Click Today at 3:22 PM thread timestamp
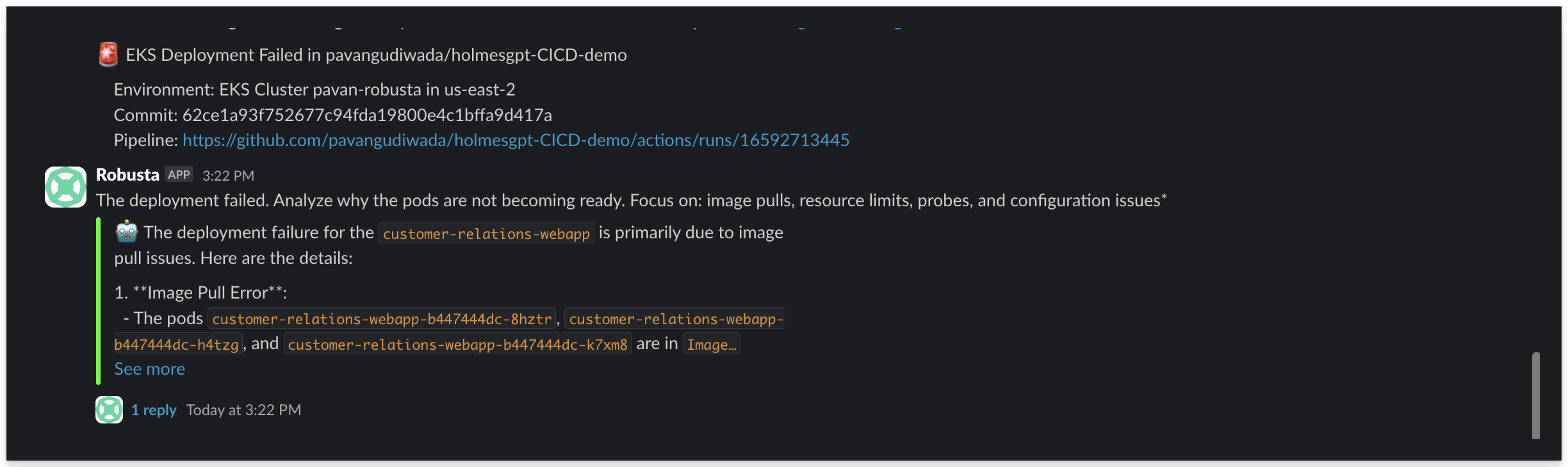 (x=244, y=409)
